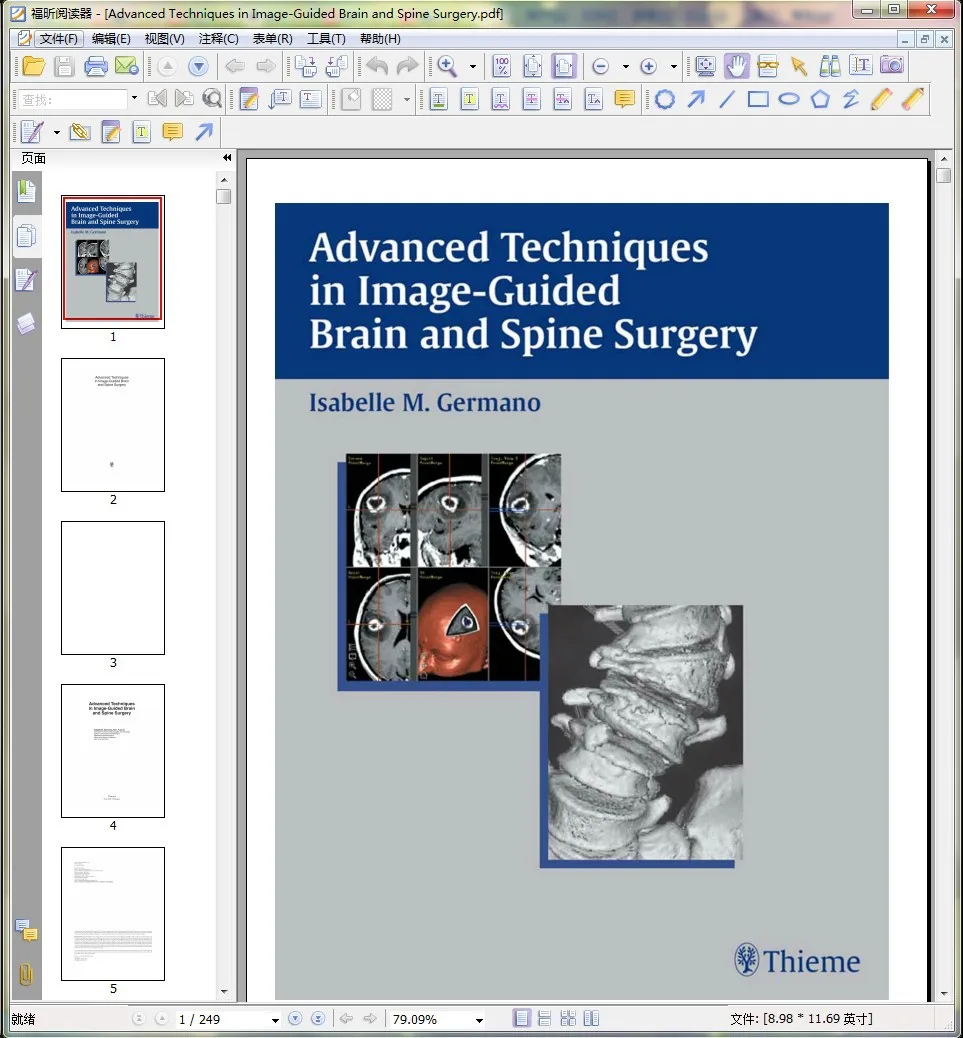Email the document using the envelope icon
This screenshot has height=1038, width=963.
[126, 66]
